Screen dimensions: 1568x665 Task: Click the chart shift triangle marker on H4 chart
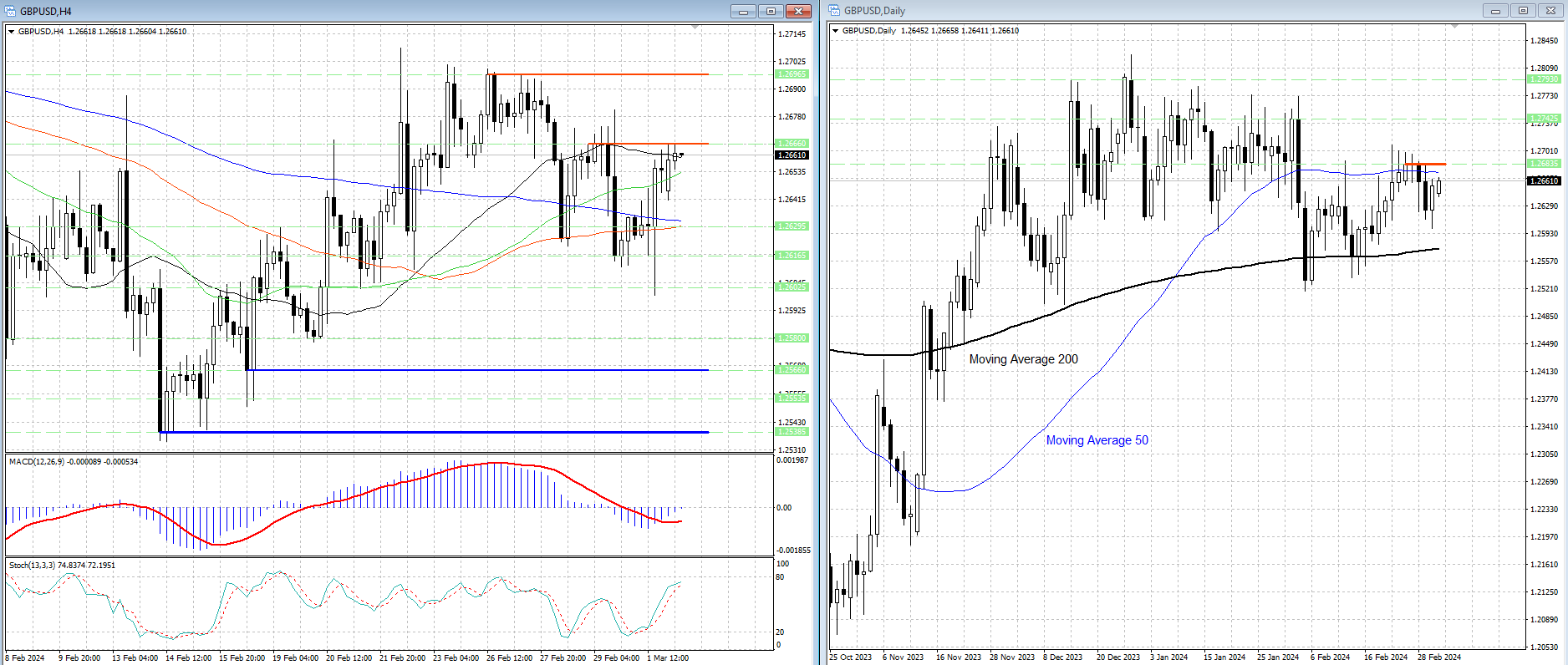tap(695, 28)
